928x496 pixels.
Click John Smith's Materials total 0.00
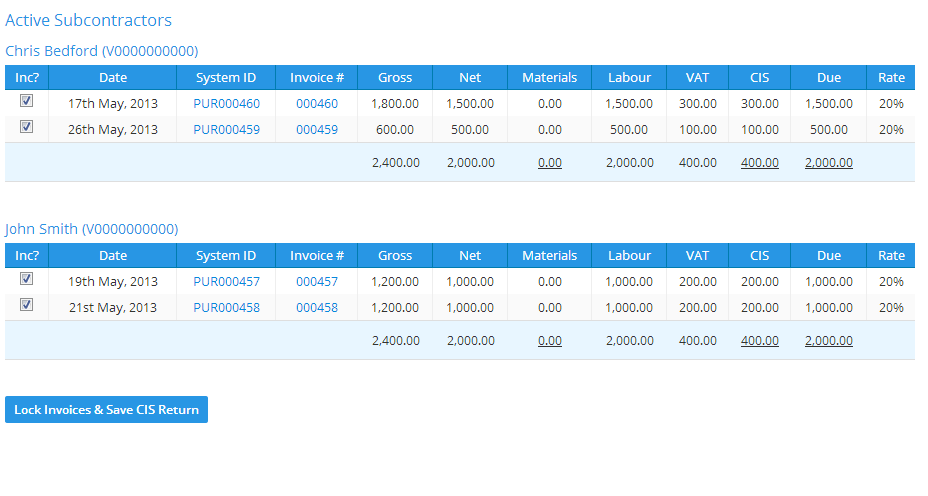coord(549,340)
